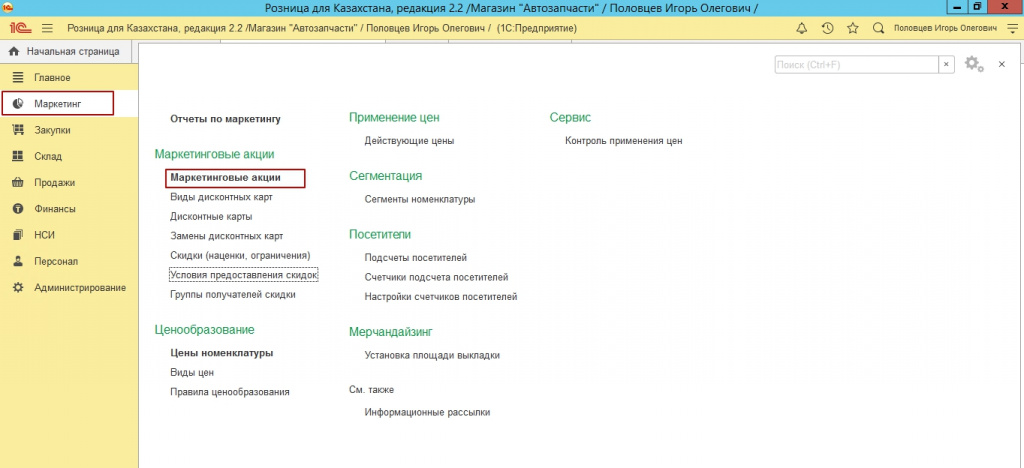Open the hamburger functions menu

tap(47, 29)
